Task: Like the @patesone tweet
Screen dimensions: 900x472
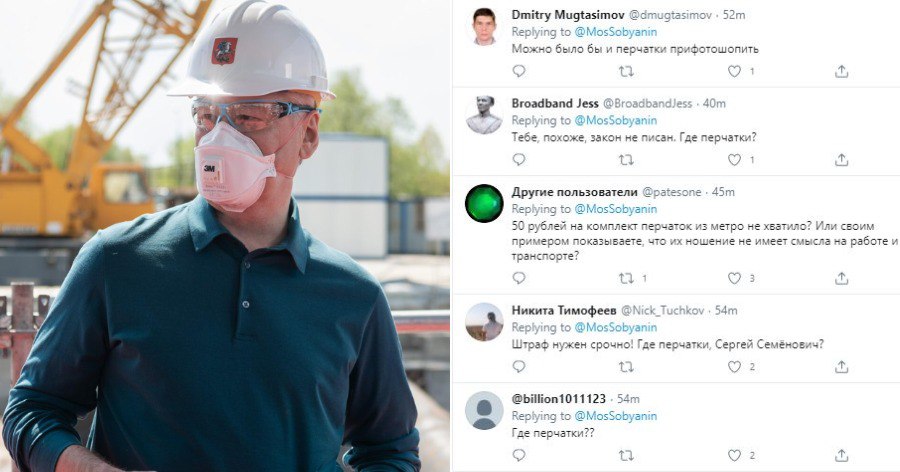Action: [x=734, y=278]
